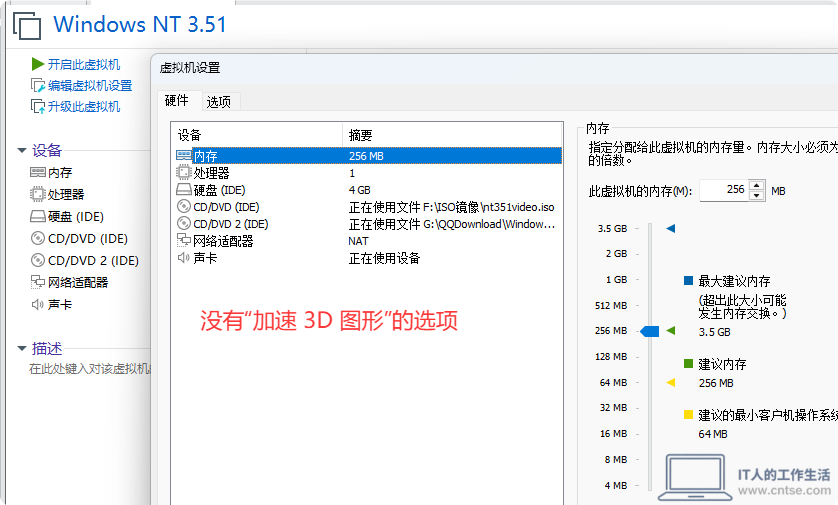Click the yellow minimum memory marker

pyautogui.click(x=671, y=382)
